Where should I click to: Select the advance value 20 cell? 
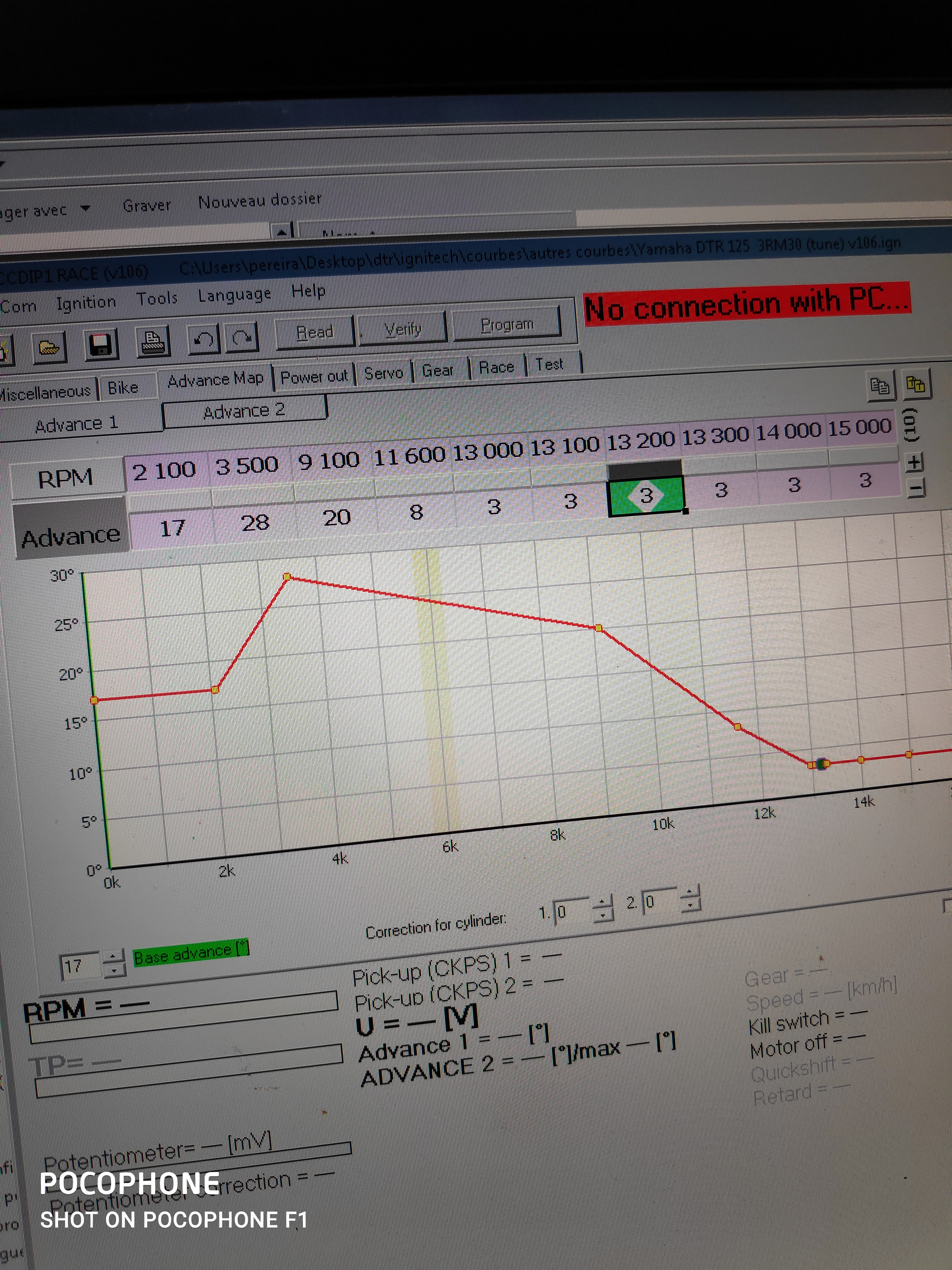click(x=337, y=517)
